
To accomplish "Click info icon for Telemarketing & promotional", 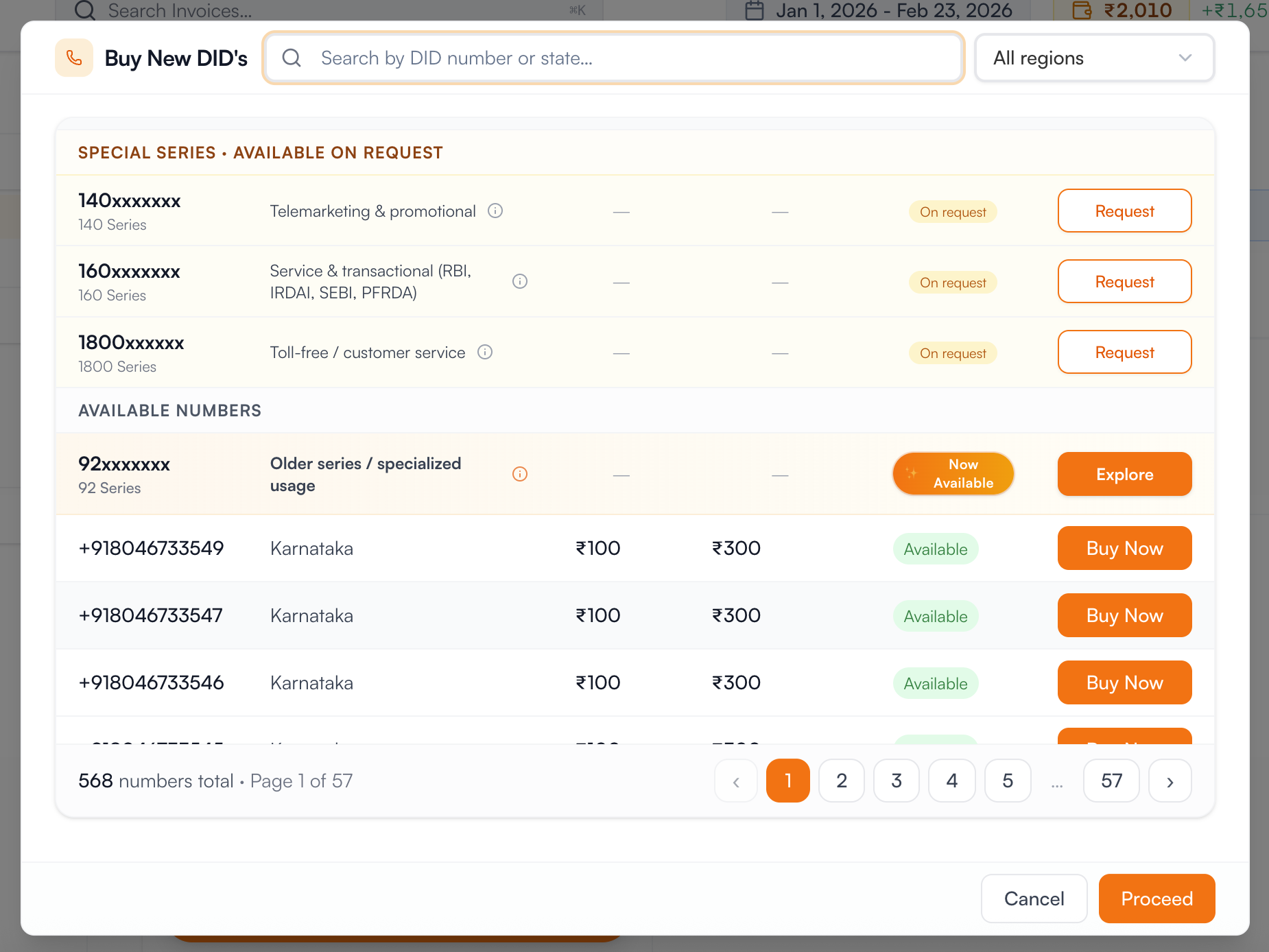I will pyautogui.click(x=495, y=211).
